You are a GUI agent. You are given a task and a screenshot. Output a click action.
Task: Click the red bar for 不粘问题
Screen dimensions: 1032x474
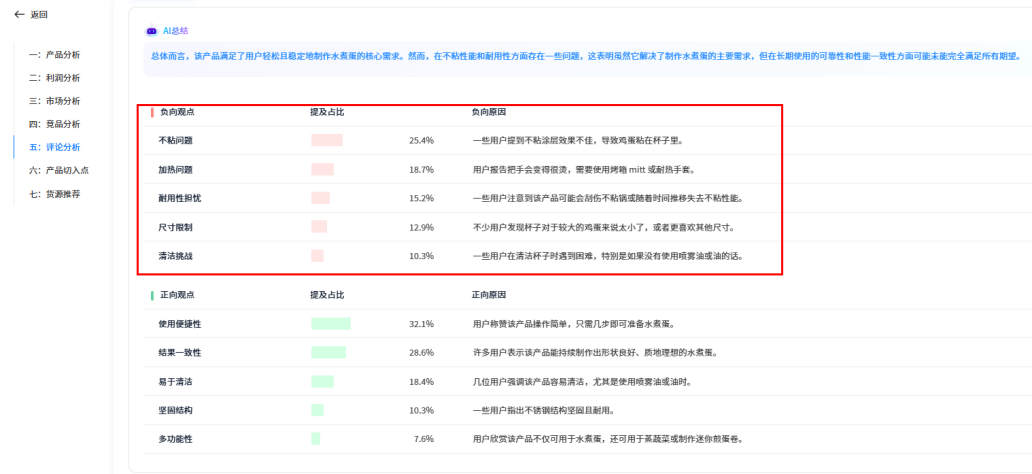326,141
